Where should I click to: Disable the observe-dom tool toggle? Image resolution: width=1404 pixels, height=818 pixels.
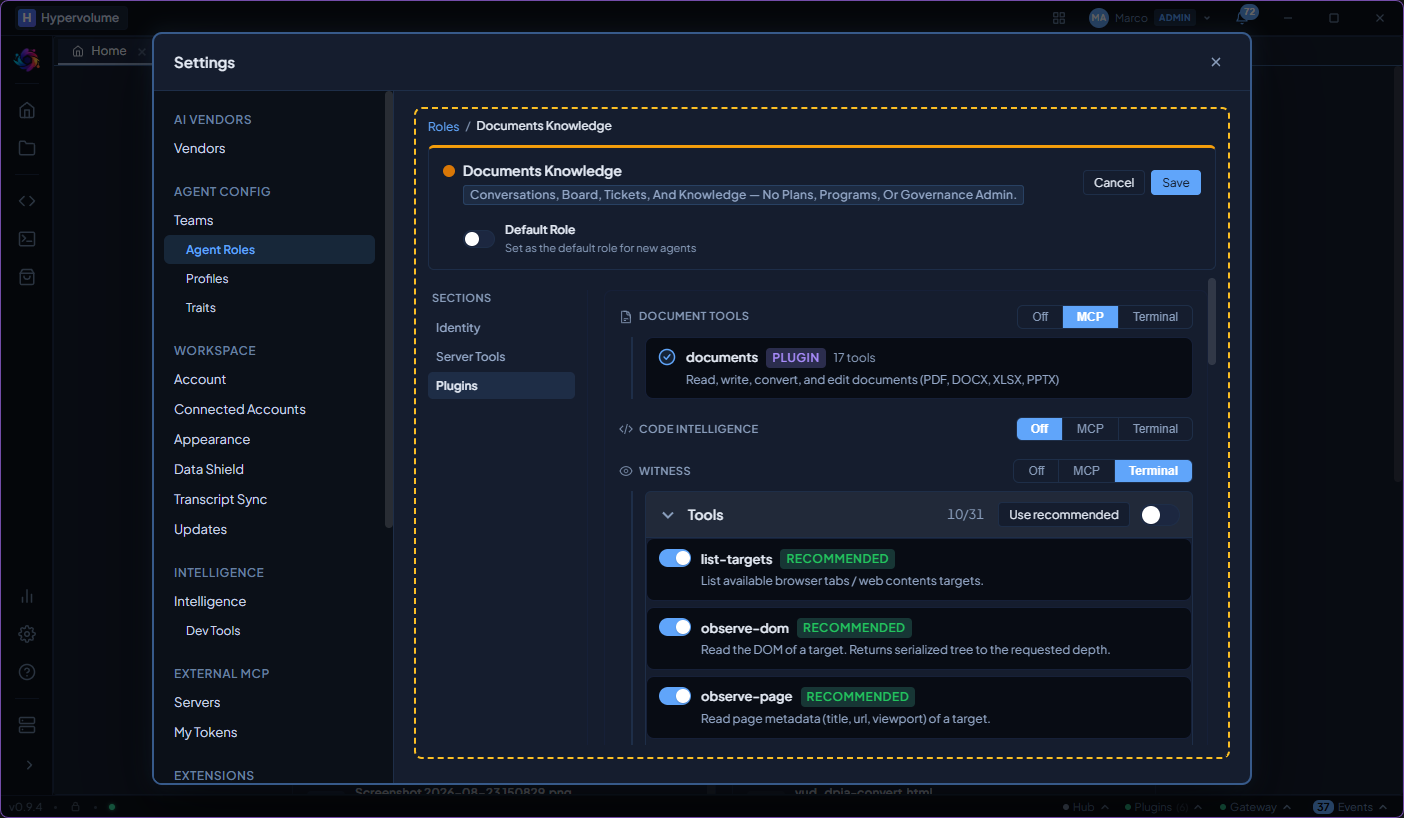(x=675, y=627)
